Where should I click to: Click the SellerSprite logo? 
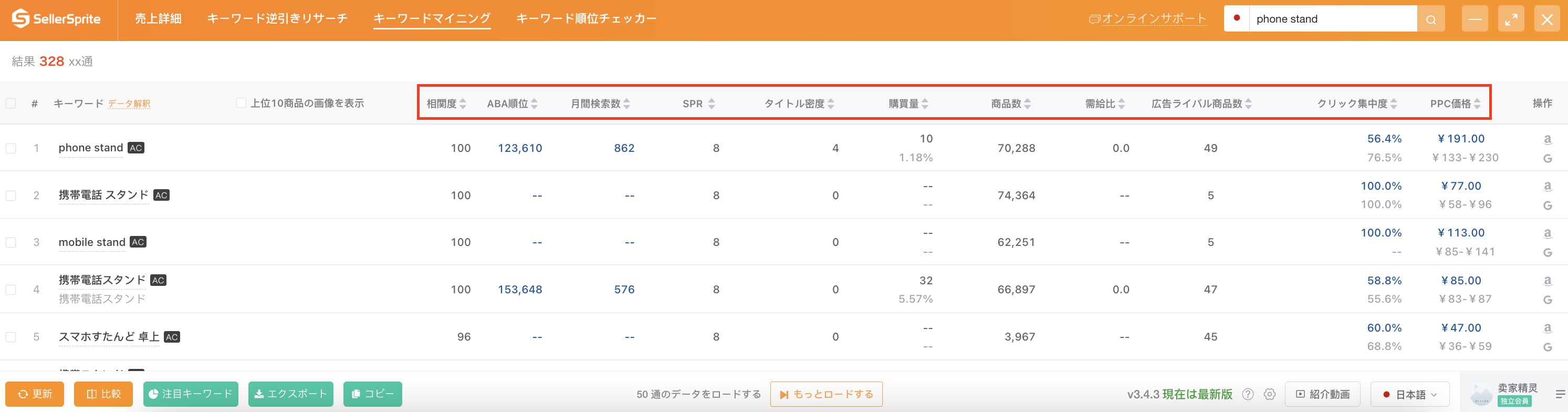(x=56, y=19)
